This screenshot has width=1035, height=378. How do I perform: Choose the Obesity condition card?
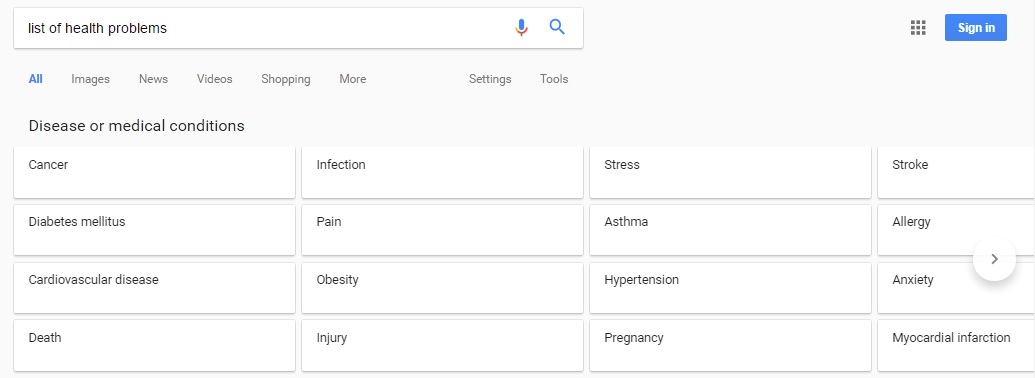point(442,288)
